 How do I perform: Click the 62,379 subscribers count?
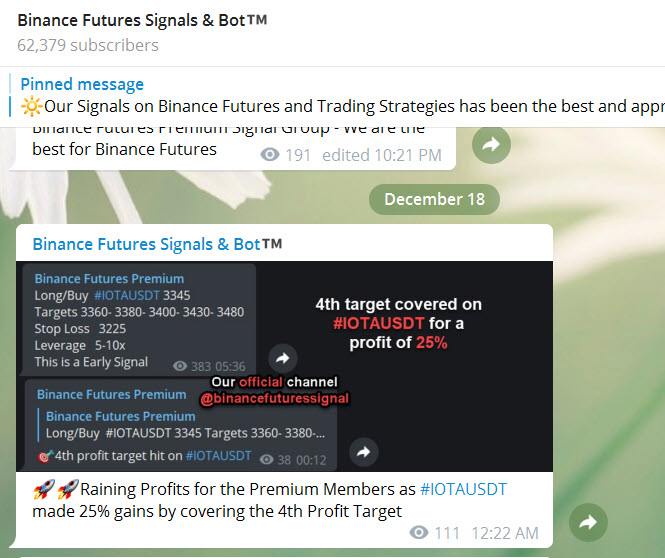click(88, 45)
